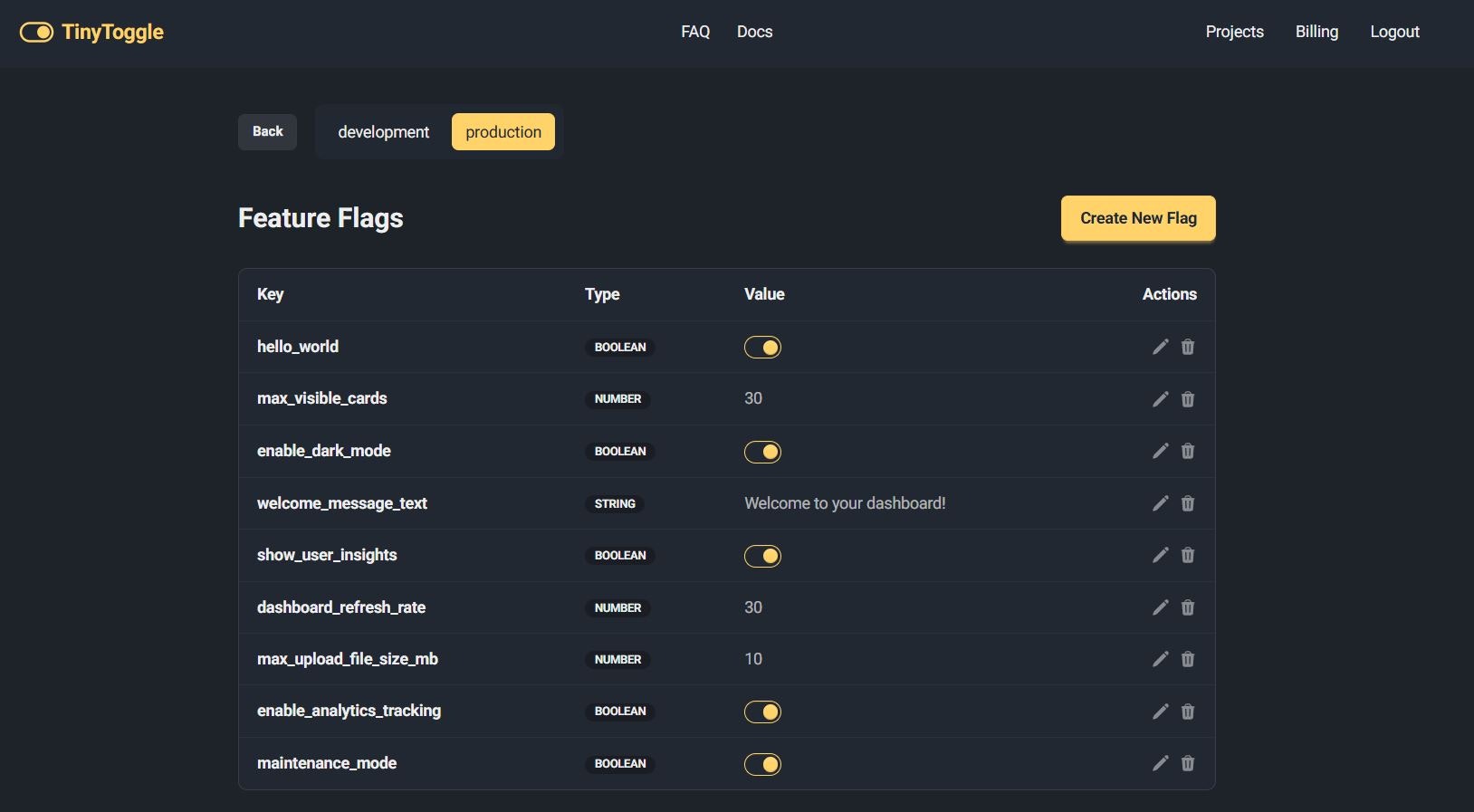Click the Type column header
The height and width of the screenshot is (812, 1474).
coord(602,294)
